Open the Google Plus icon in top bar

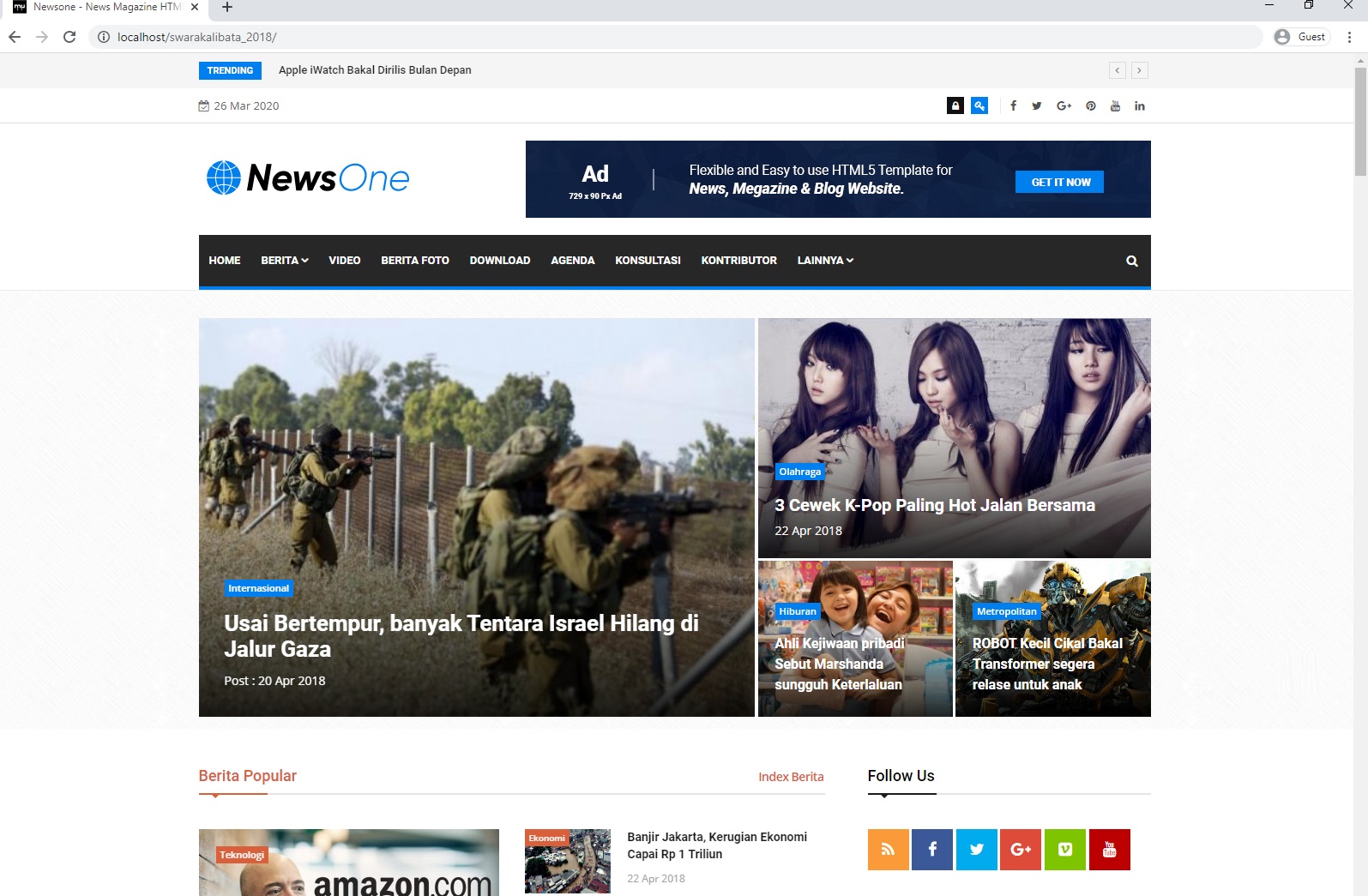coord(1064,105)
